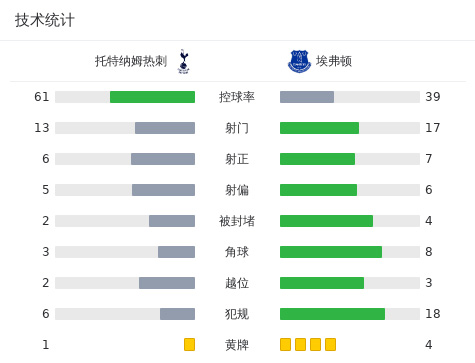Select the 黄牌 stat label

point(237,345)
